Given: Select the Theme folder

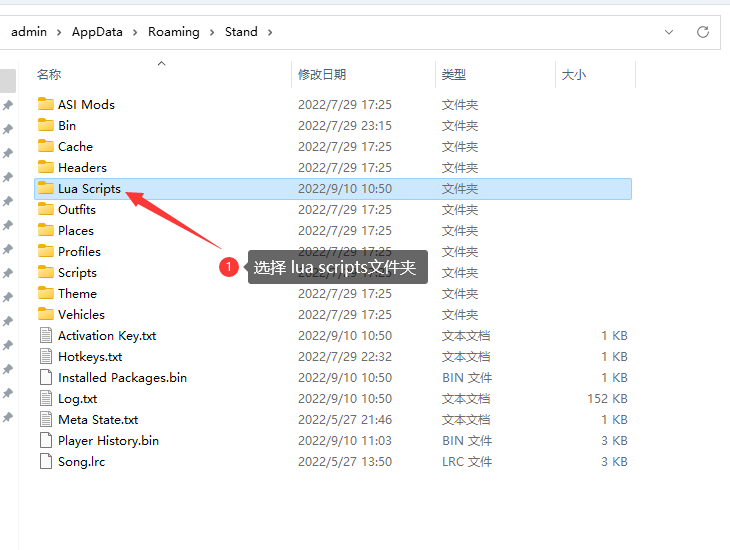Looking at the screenshot, I should tap(77, 293).
